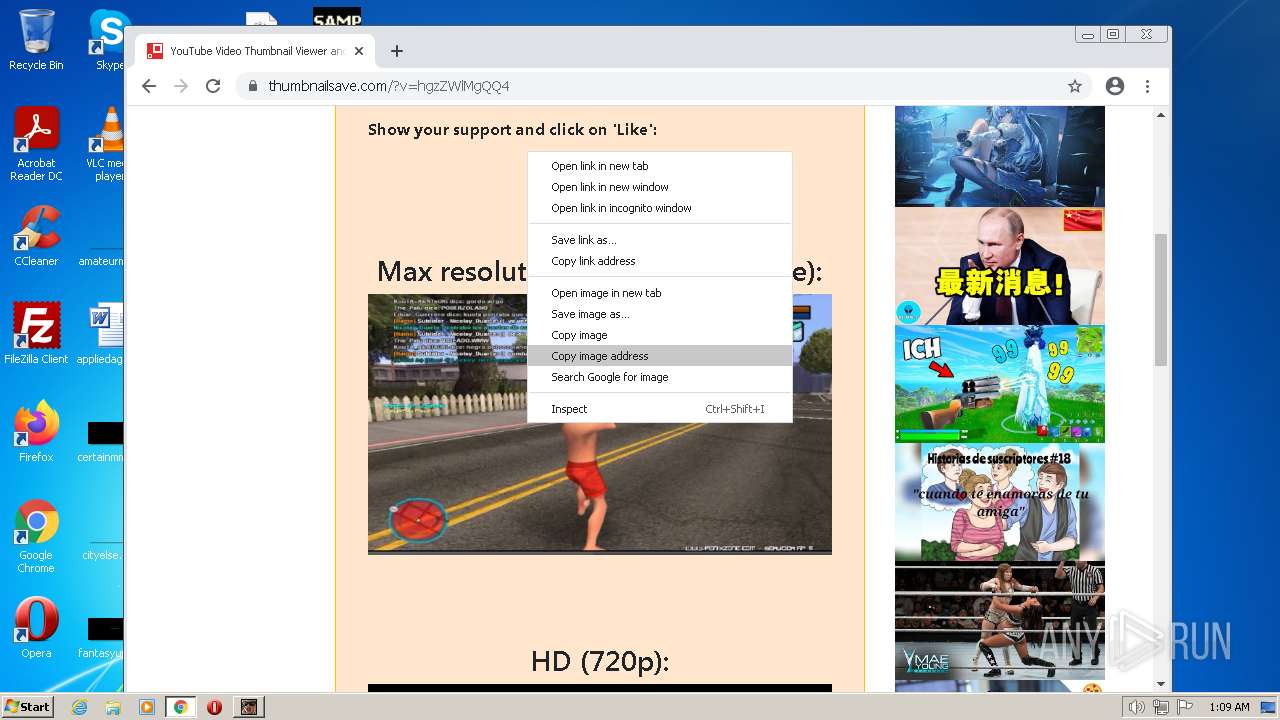1280x720 pixels.
Task: Open the Windows Start menu
Action: (x=28, y=706)
